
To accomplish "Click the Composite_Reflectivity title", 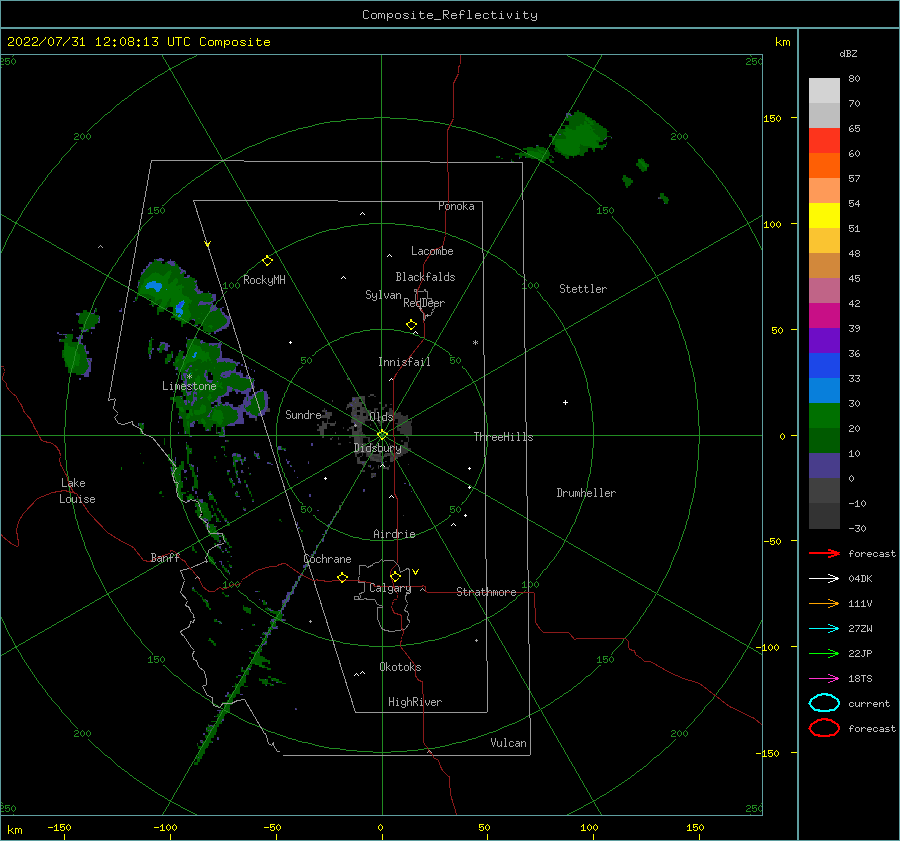I will click(450, 15).
